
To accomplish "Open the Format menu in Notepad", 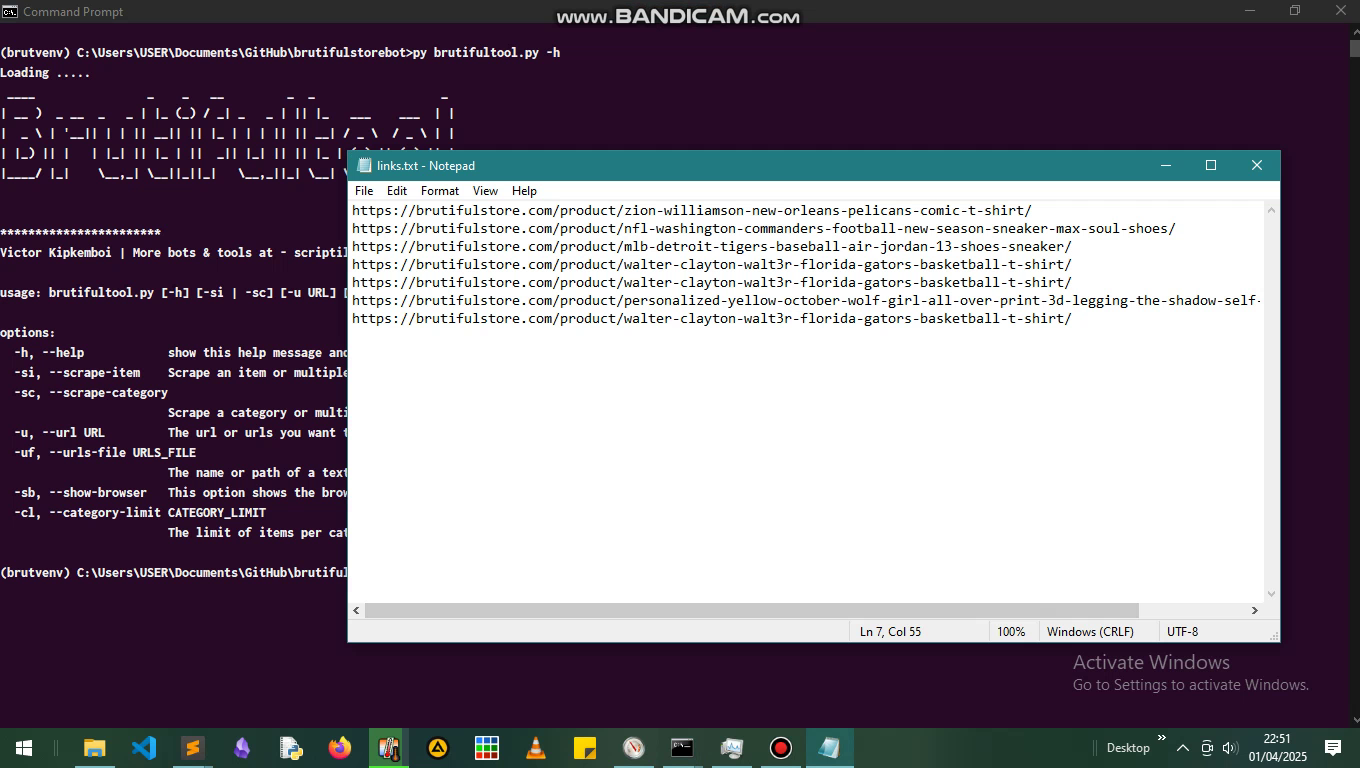I will click(x=440, y=191).
